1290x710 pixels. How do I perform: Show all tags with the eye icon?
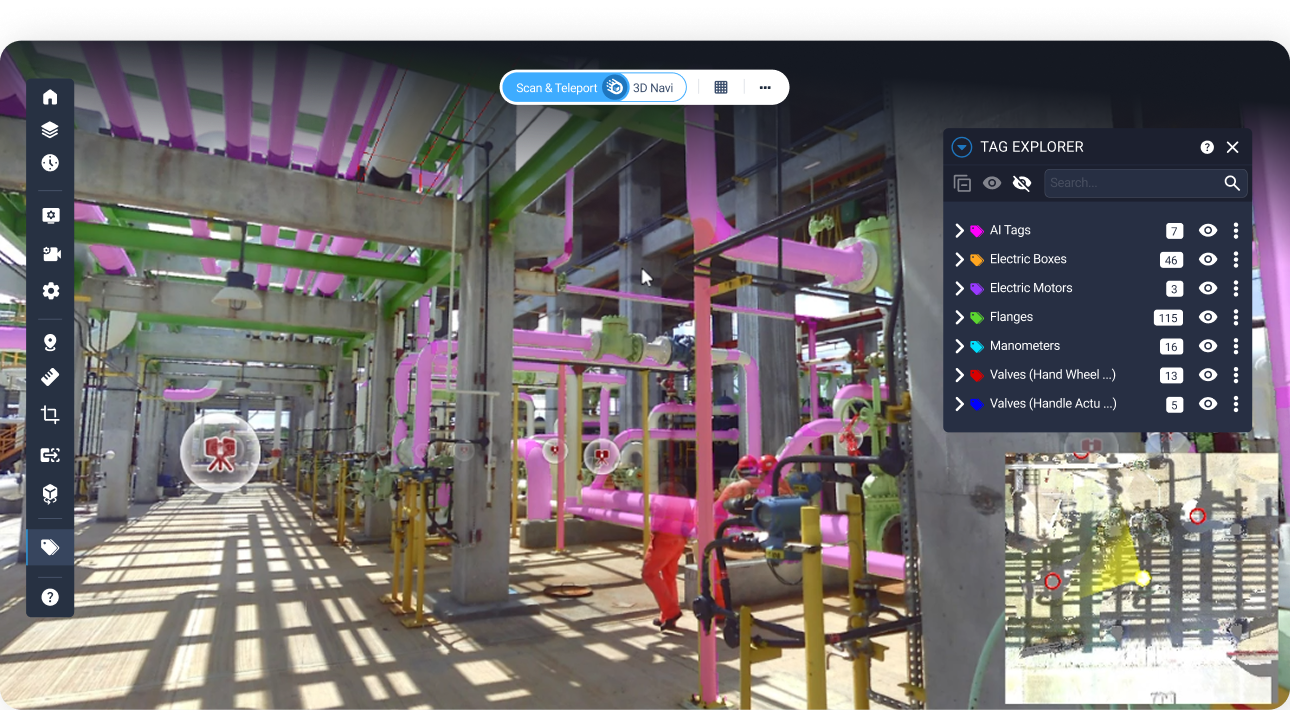(x=992, y=183)
